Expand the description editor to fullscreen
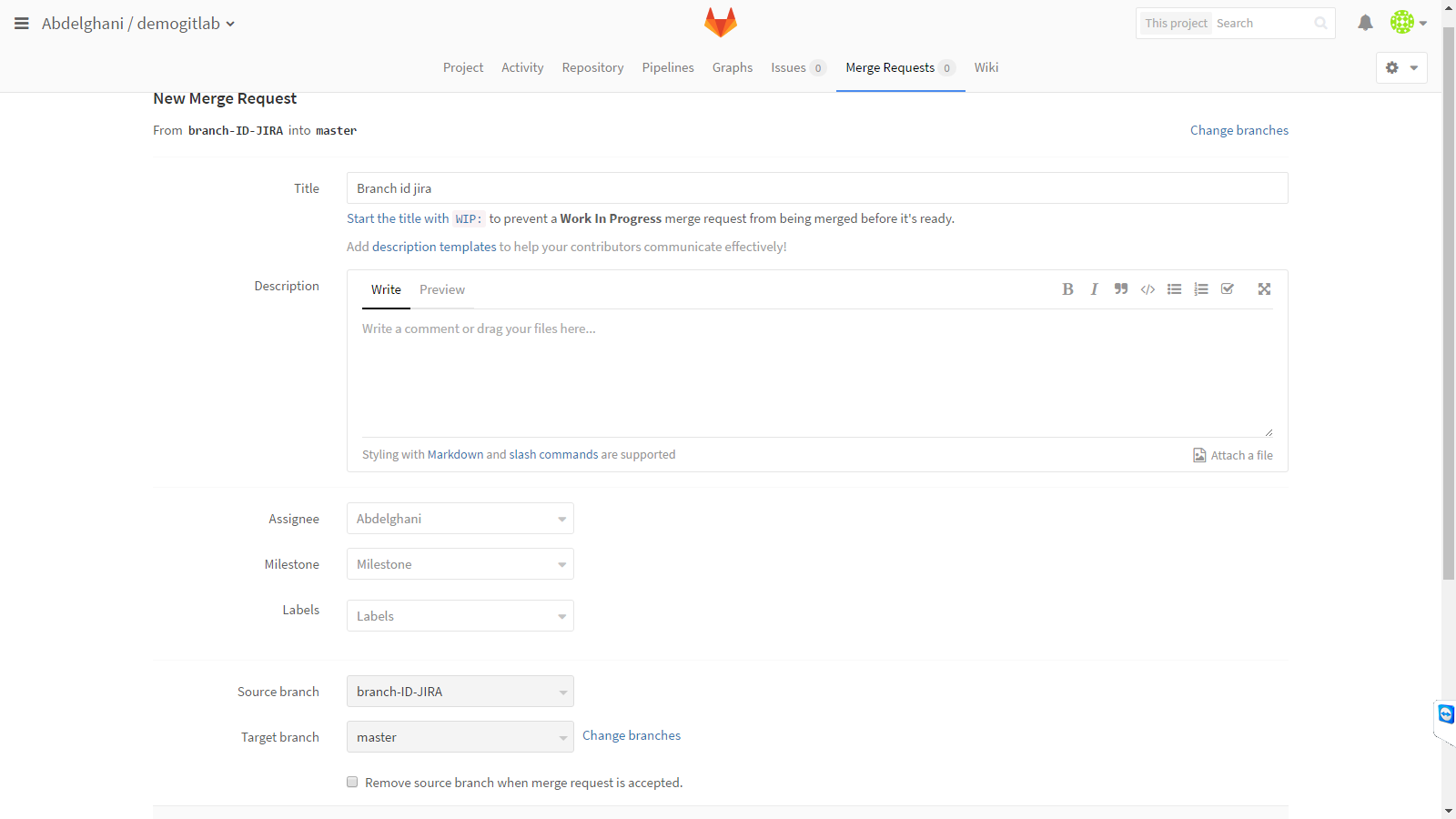The image size is (1456, 819). (1263, 289)
